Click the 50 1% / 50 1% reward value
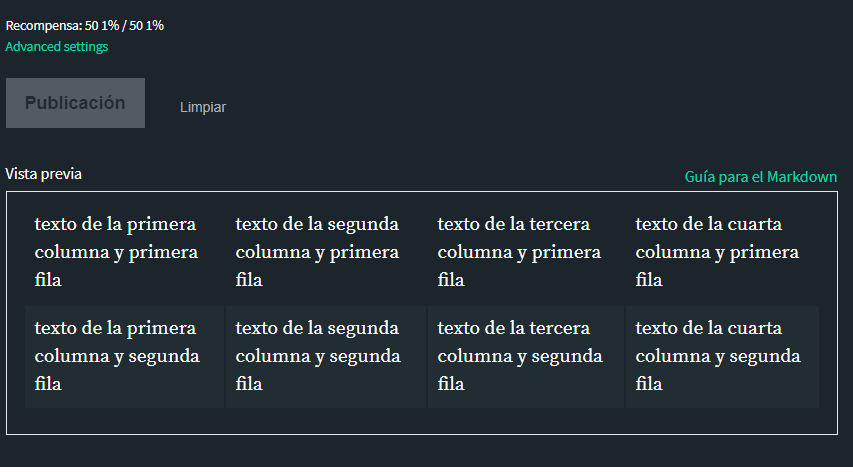 click(124, 26)
